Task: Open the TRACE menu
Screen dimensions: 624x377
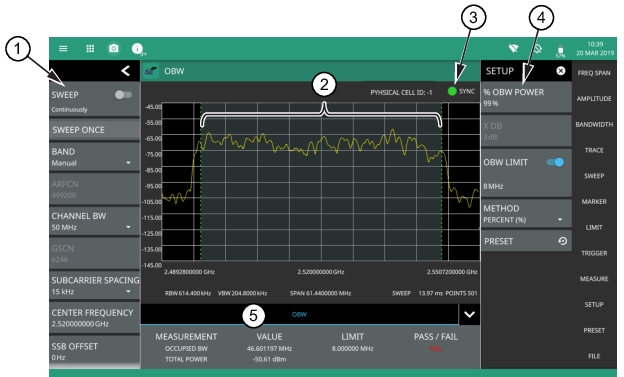Action: point(594,150)
